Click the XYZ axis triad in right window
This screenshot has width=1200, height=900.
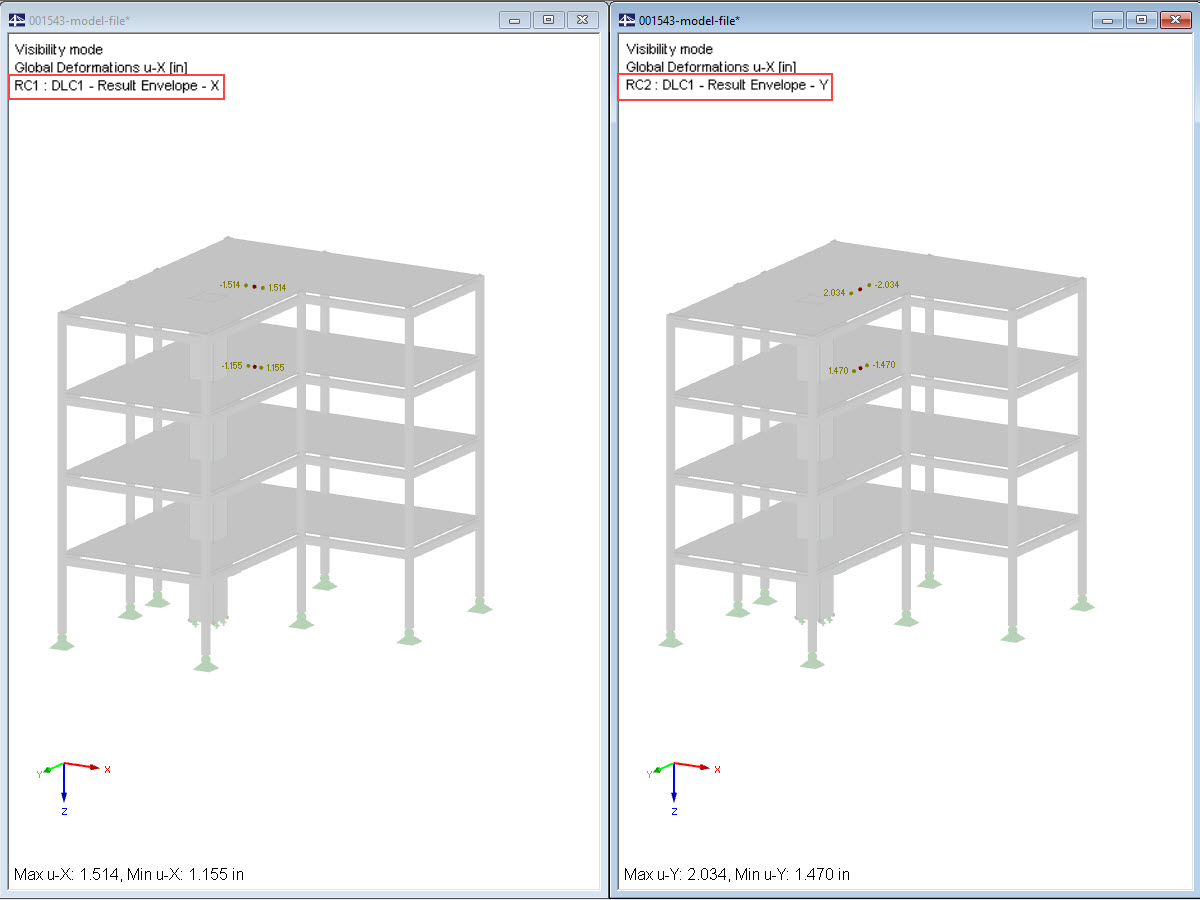pos(684,790)
